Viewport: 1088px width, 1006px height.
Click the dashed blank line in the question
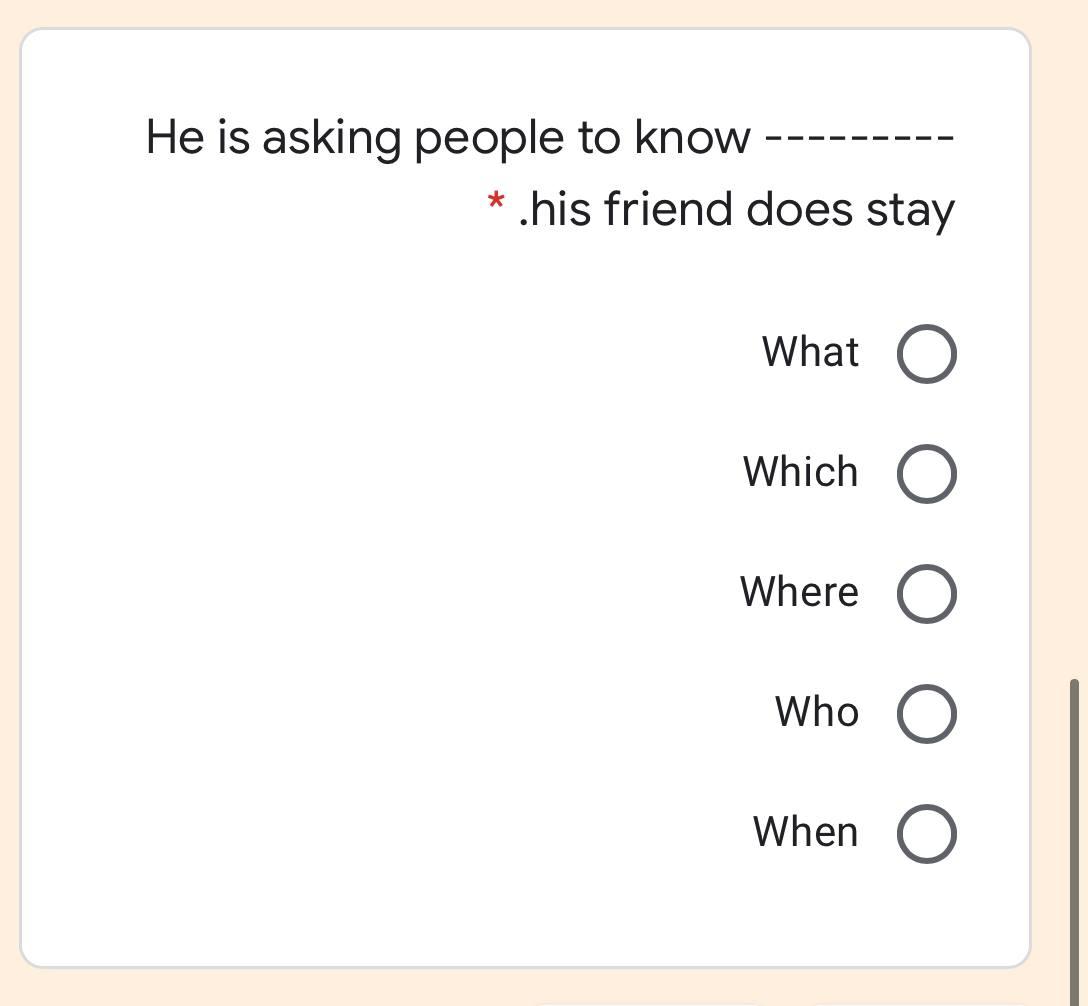click(x=860, y=135)
